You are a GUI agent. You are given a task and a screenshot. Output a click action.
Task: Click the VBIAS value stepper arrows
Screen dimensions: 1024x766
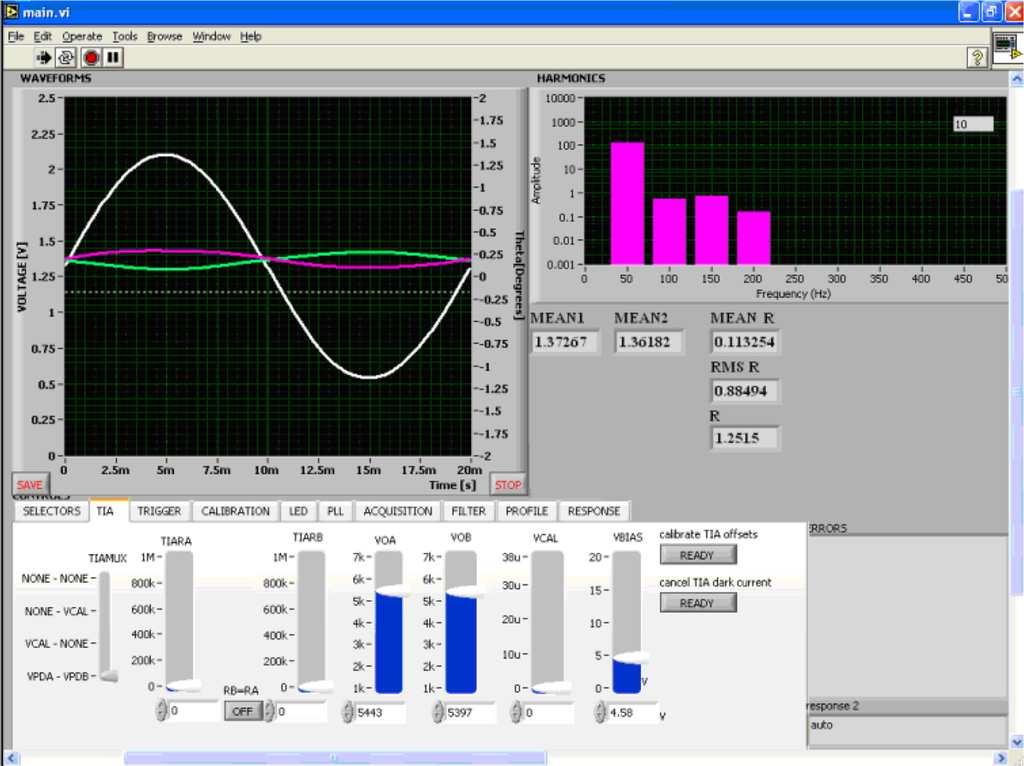click(x=600, y=711)
